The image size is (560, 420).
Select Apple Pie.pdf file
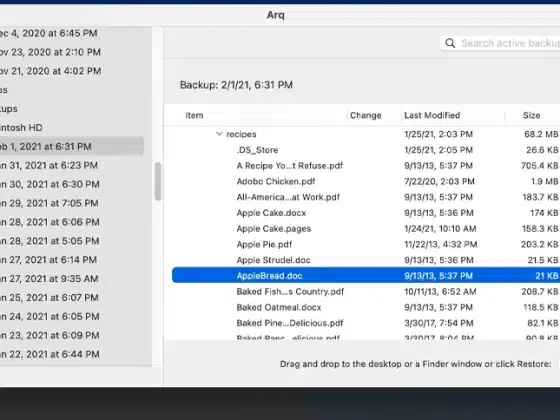point(264,244)
